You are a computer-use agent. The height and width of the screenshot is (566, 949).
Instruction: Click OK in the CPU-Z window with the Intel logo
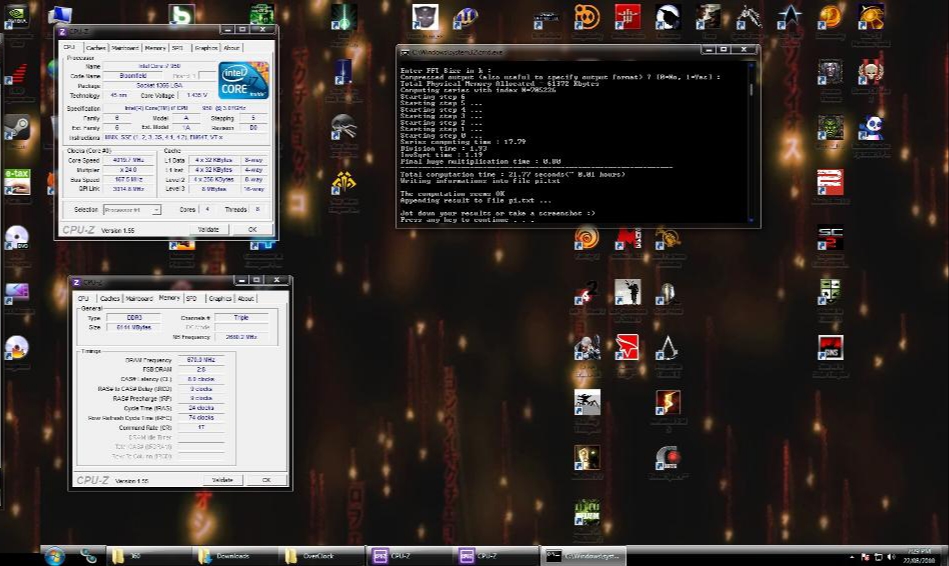point(252,229)
